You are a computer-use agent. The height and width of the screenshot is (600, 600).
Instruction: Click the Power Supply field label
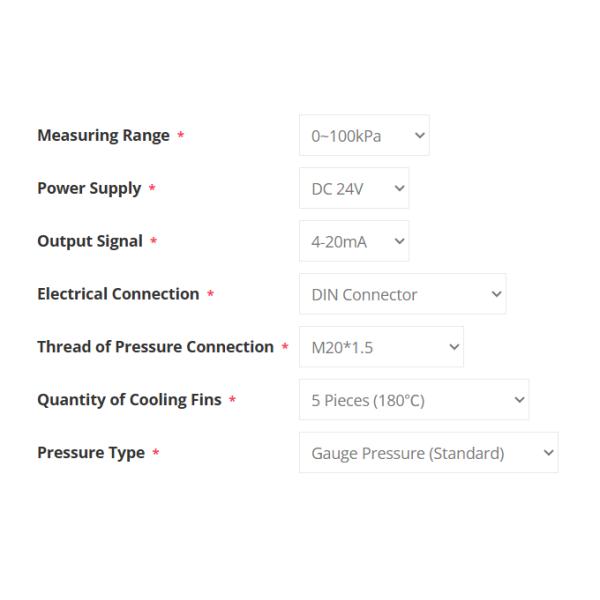click(x=89, y=189)
